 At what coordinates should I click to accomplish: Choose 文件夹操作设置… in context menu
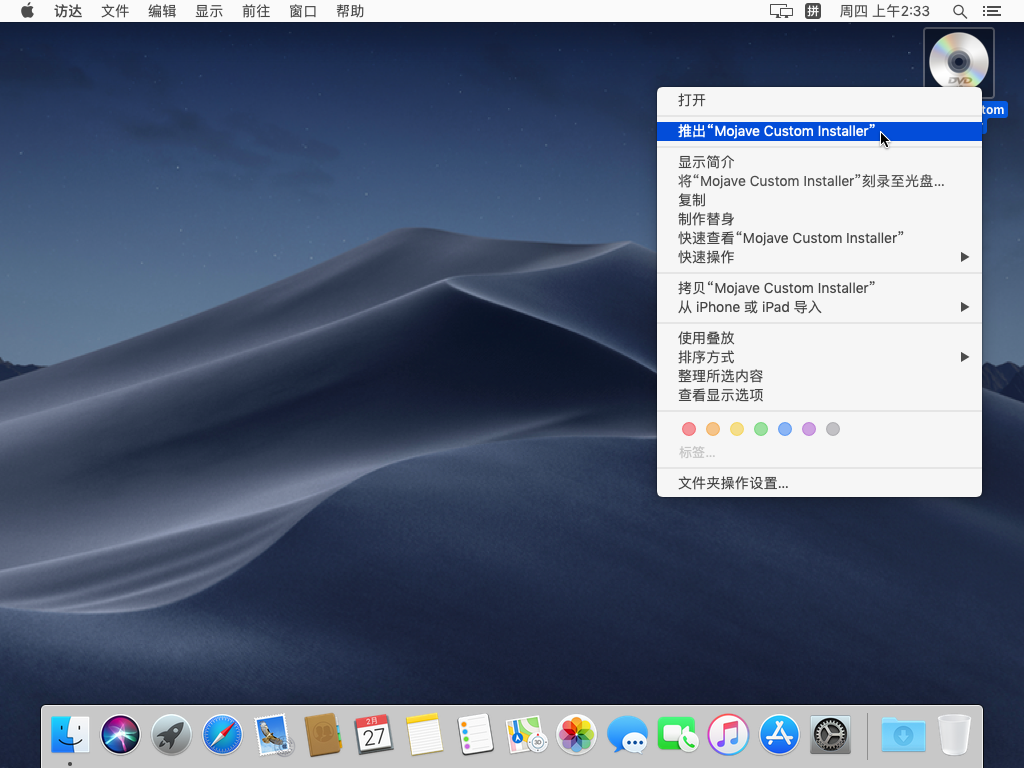click(820, 483)
